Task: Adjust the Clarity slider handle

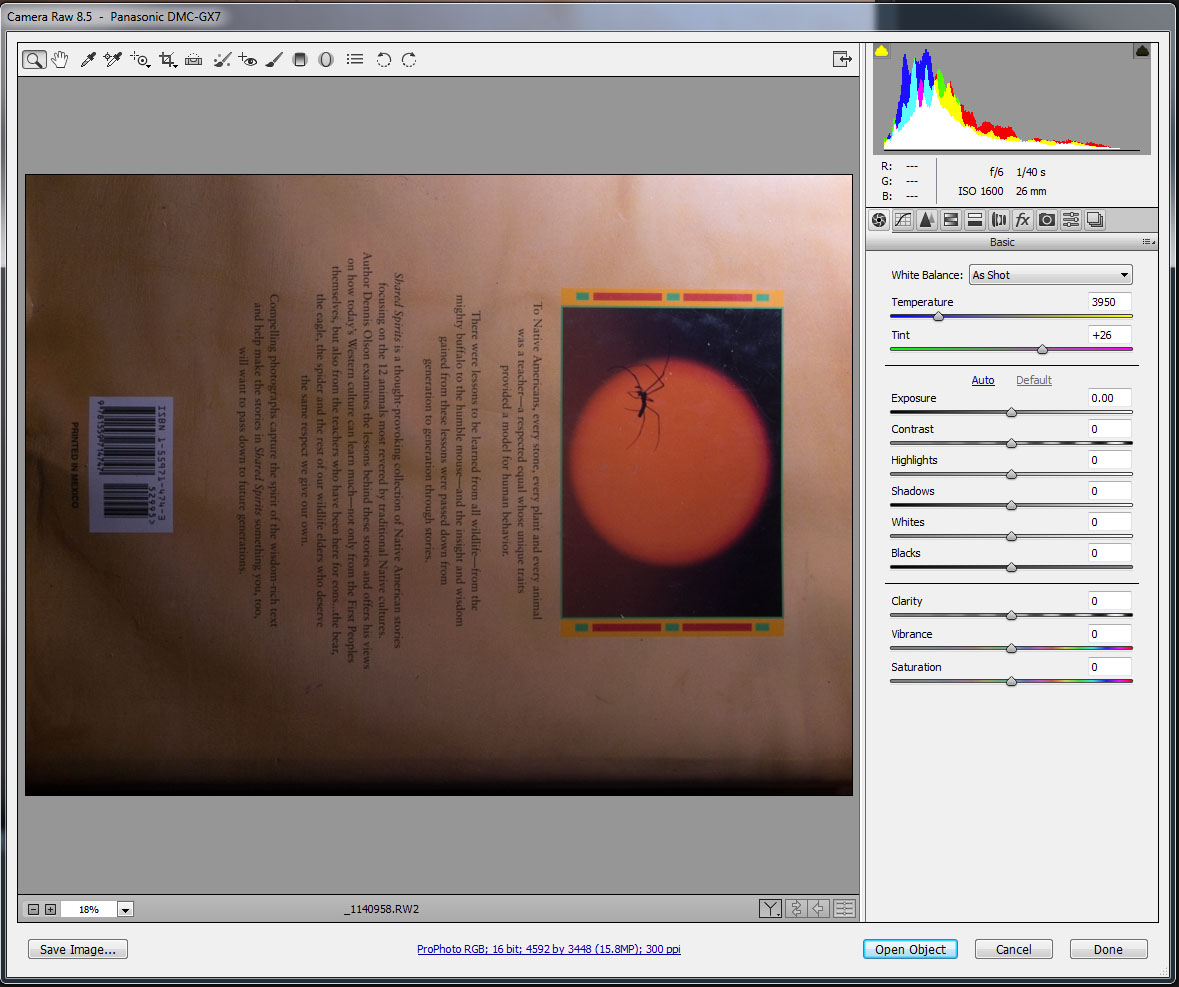Action: click(1011, 616)
